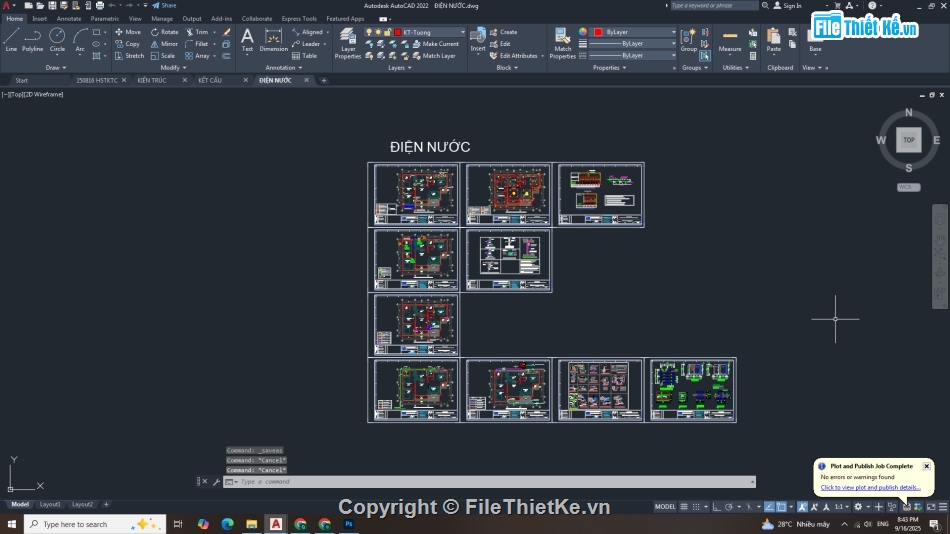
Task: Expand the Modify panel
Action: coord(173,68)
